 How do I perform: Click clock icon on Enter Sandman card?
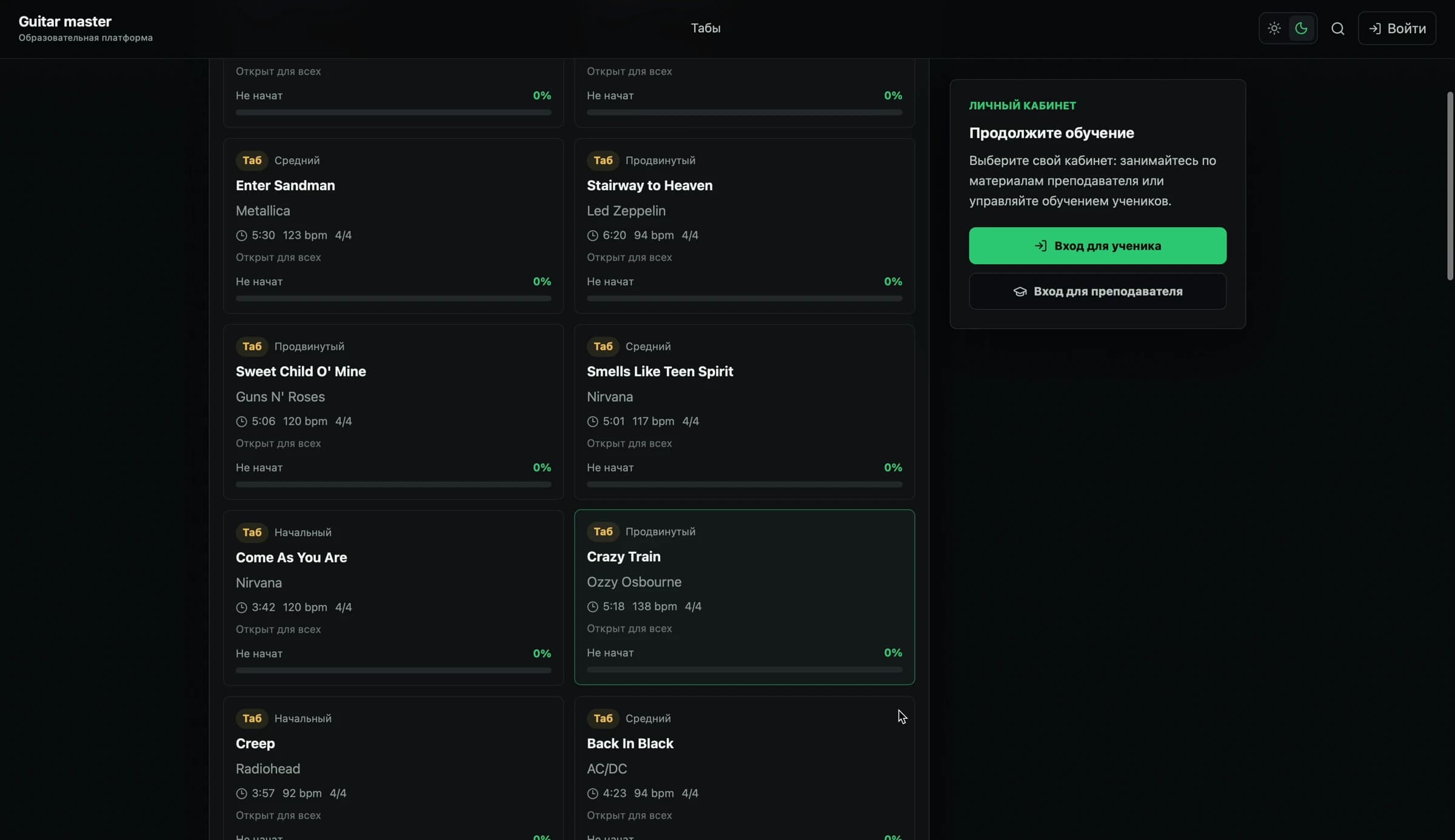click(x=241, y=236)
